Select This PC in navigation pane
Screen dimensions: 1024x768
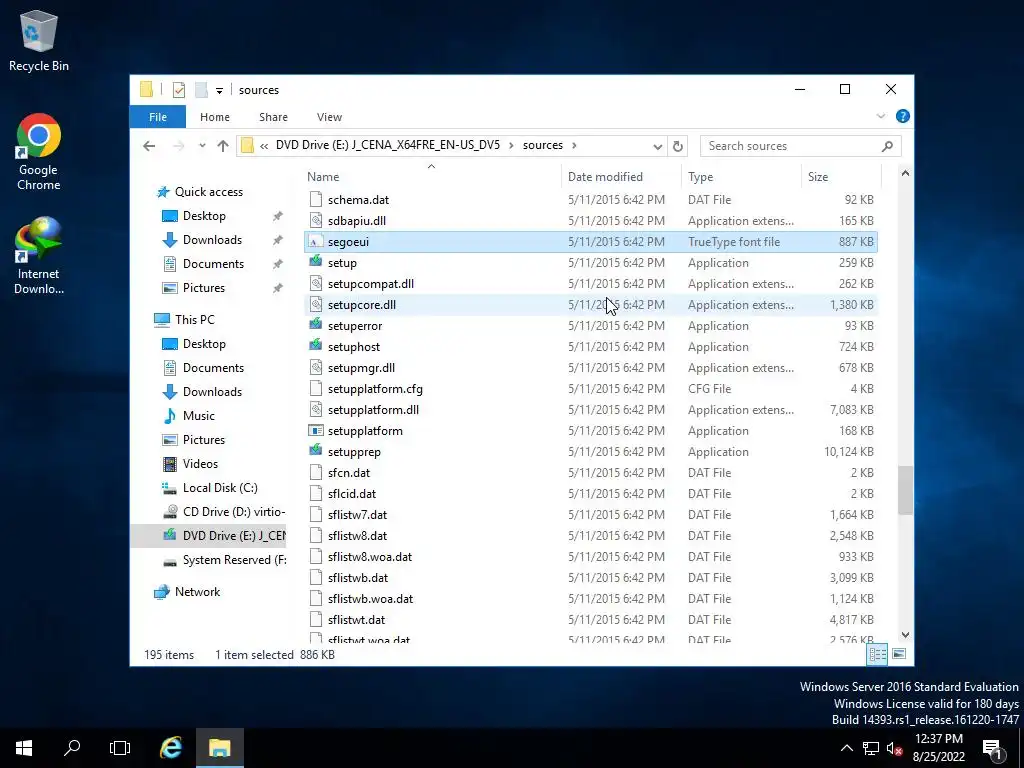(x=194, y=320)
